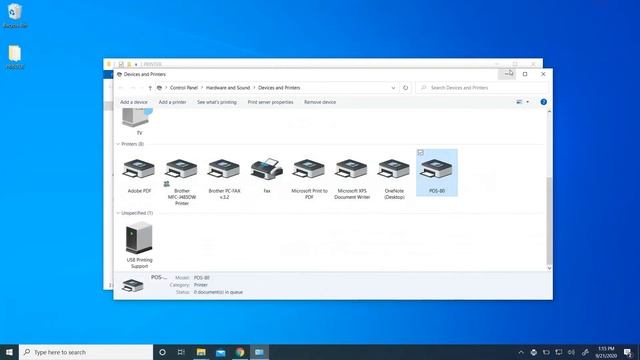Screen dimensions: 640x360
Task: Select the Fax device icon
Action: pyautogui.click(x=267, y=169)
